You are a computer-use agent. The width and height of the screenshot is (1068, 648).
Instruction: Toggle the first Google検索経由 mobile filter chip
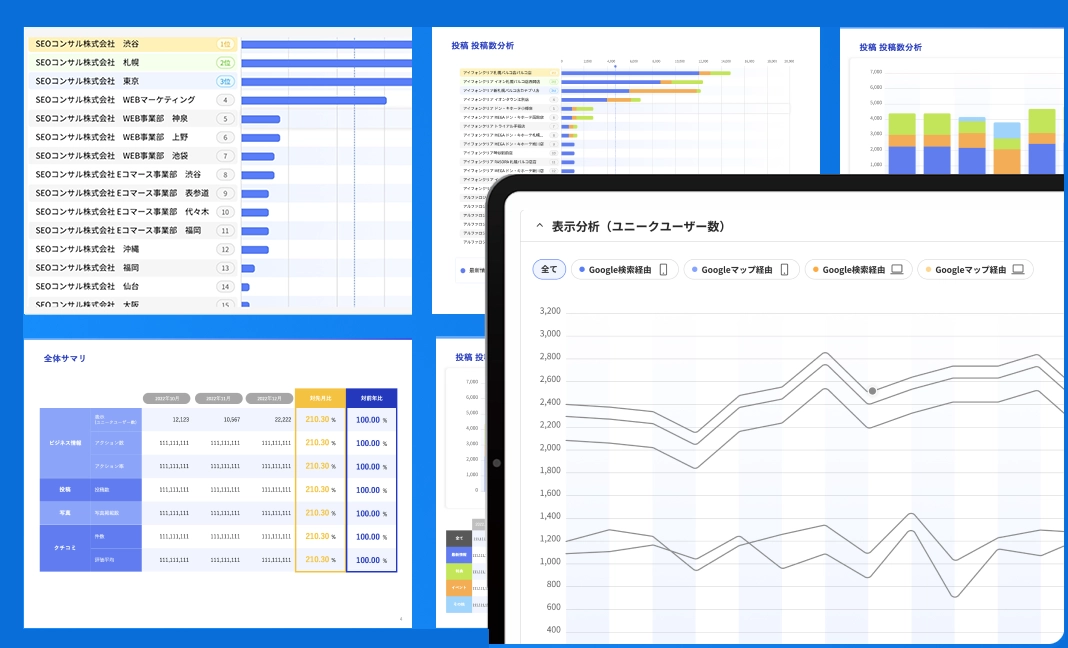[625, 269]
